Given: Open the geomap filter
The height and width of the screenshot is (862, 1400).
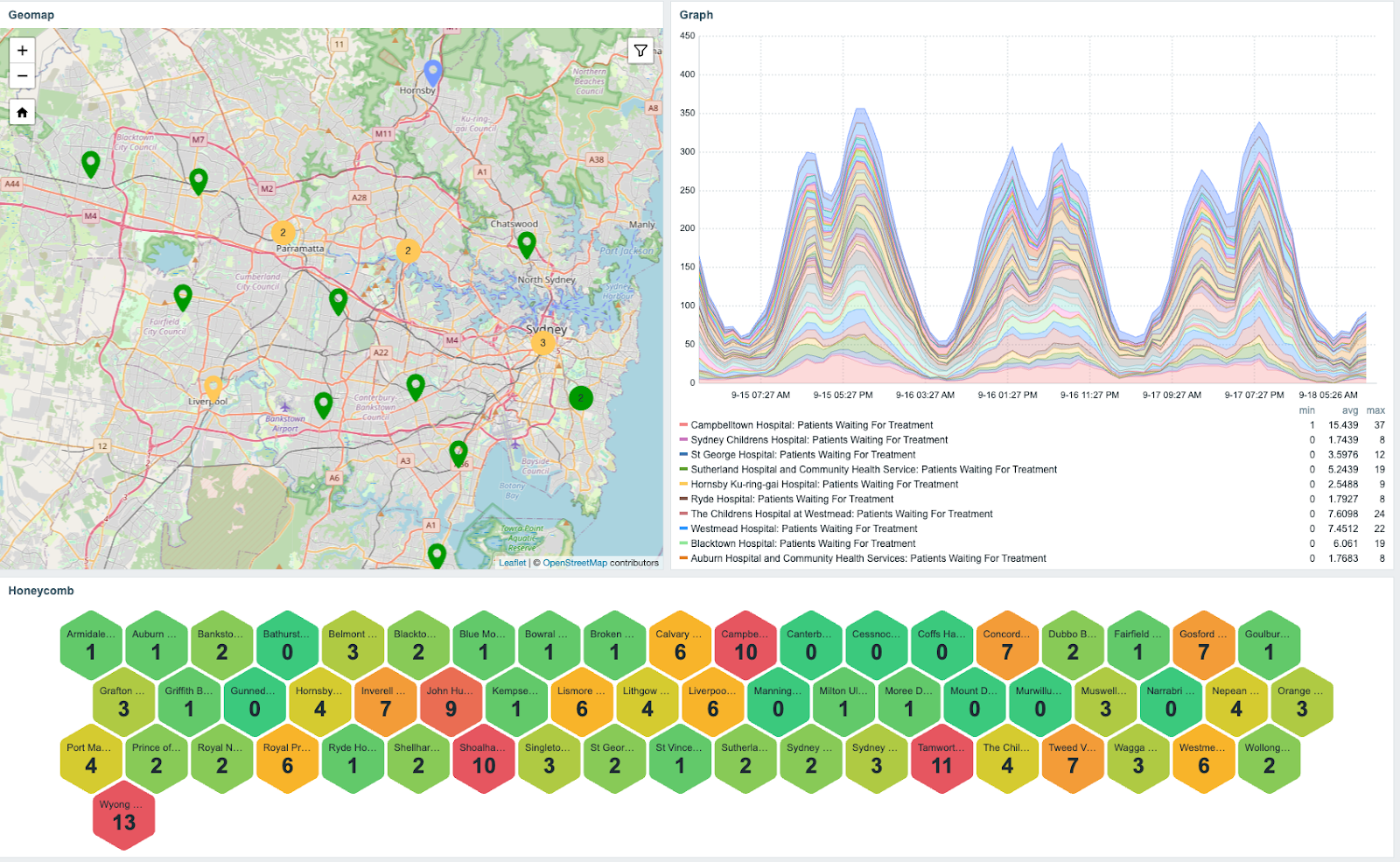Looking at the screenshot, I should click(640, 51).
